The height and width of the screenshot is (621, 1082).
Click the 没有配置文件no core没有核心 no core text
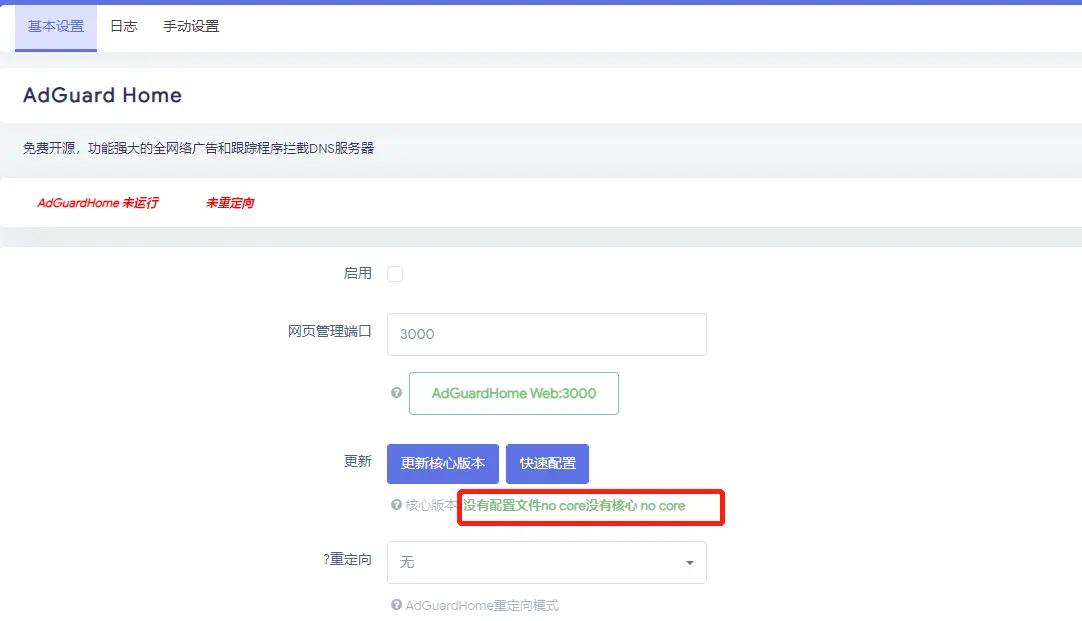[x=574, y=506]
